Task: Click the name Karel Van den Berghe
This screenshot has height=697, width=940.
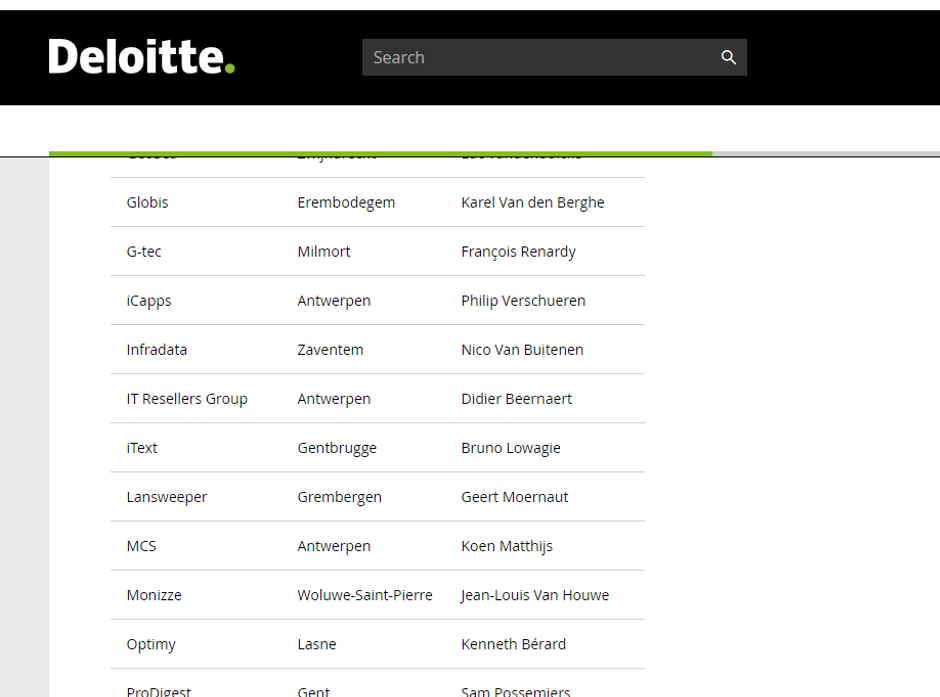Action: (x=533, y=202)
